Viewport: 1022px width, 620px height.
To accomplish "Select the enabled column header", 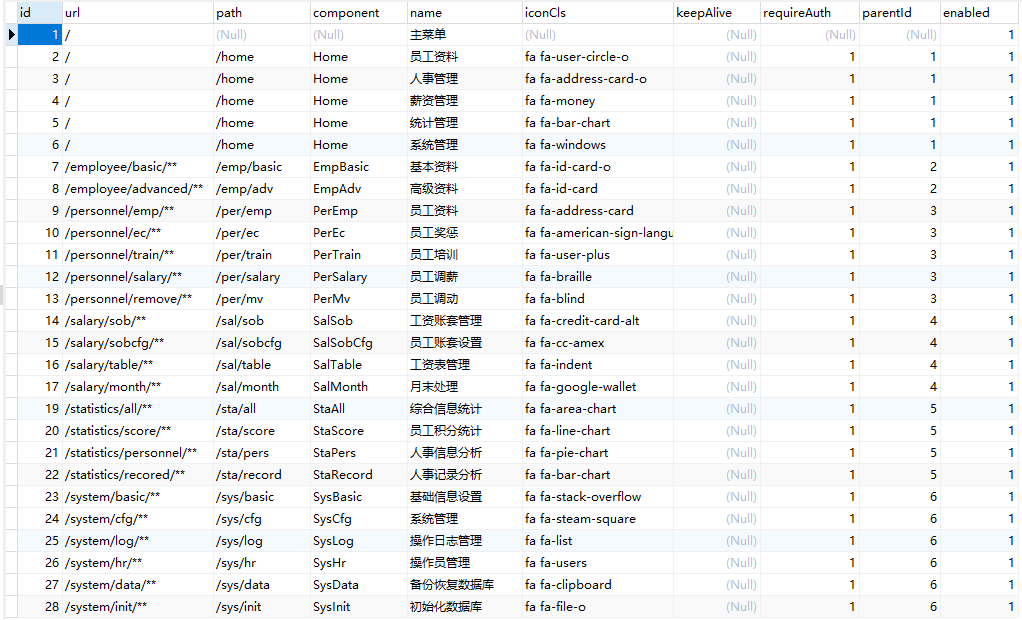I will click(980, 12).
